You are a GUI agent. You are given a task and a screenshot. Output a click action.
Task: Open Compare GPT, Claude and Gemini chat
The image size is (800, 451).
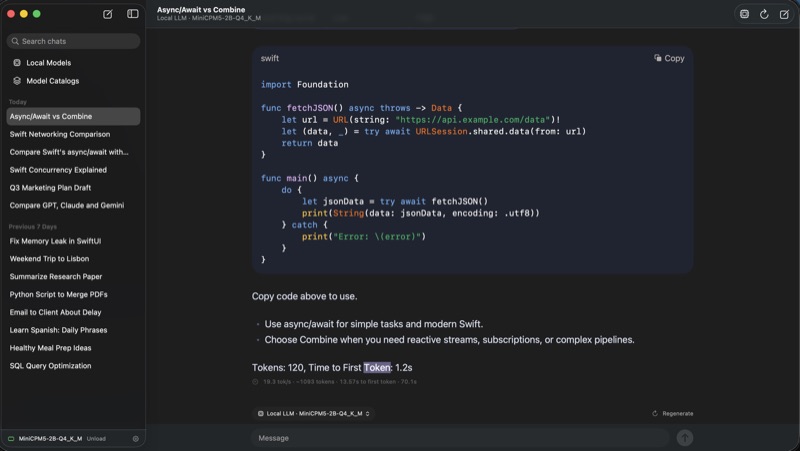(x=73, y=205)
